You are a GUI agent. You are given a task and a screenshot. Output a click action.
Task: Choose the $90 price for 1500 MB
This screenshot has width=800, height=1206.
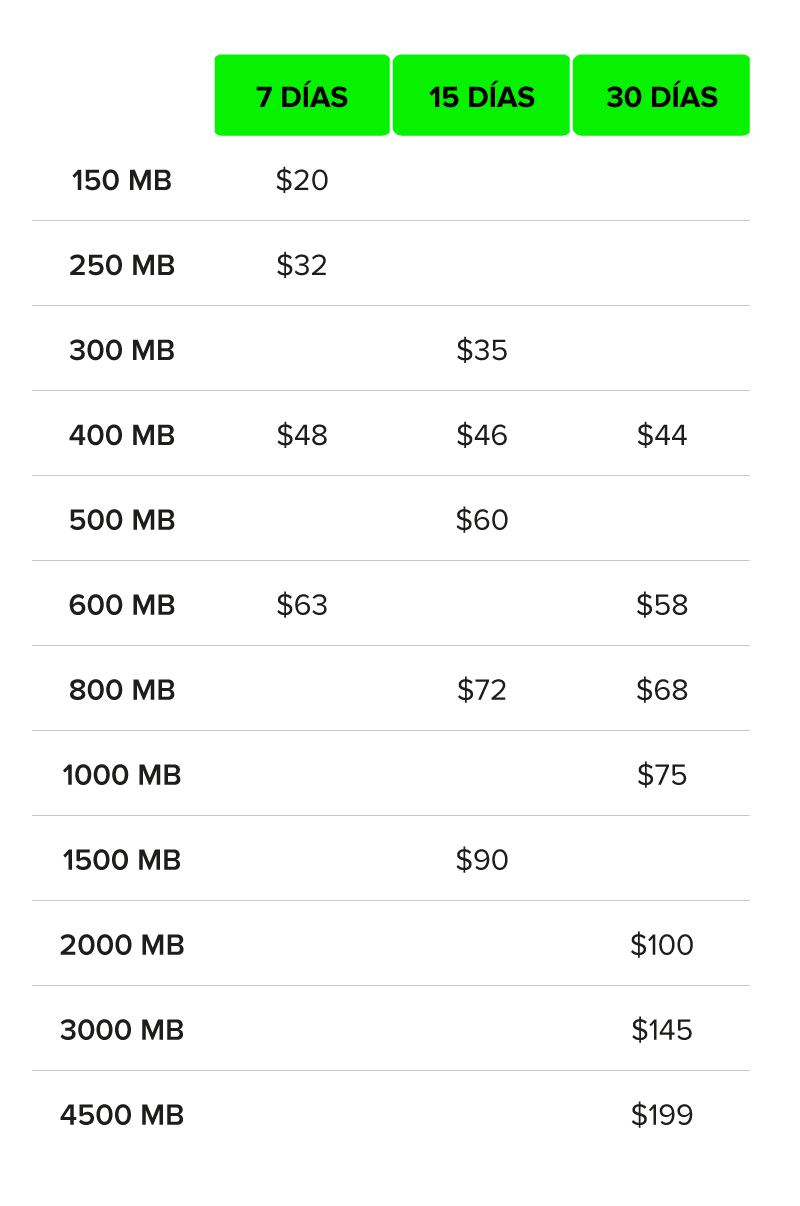[482, 861]
